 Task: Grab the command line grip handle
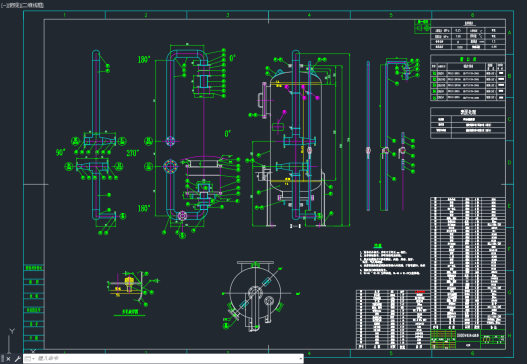pyautogui.click(x=3, y=359)
